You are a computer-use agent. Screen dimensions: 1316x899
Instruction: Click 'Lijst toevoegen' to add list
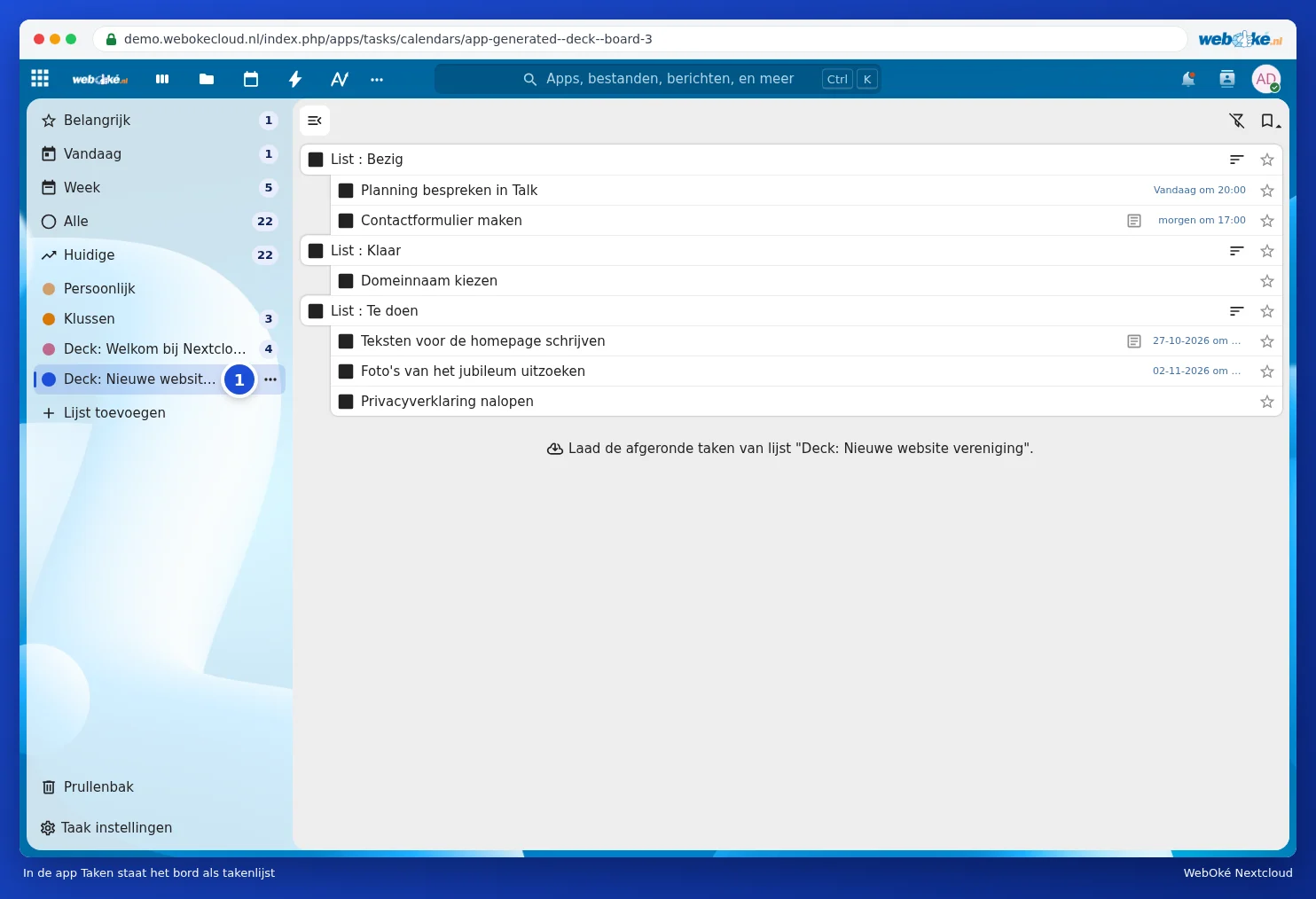coord(160,413)
